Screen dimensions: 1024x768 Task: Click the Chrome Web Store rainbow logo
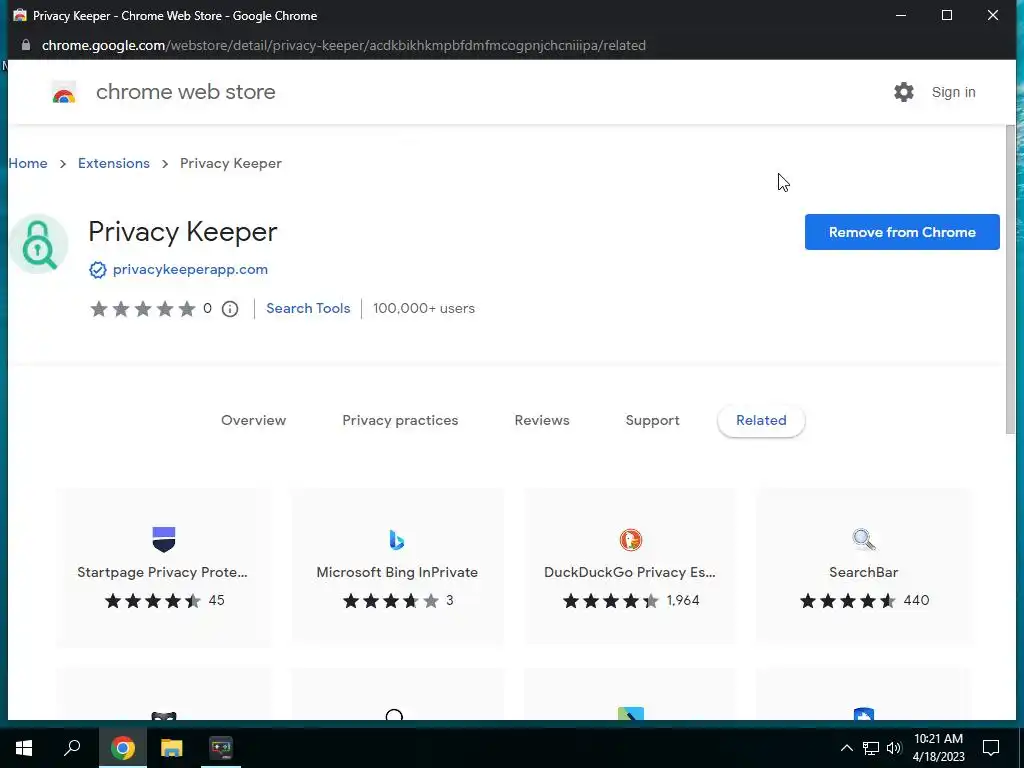[64, 93]
